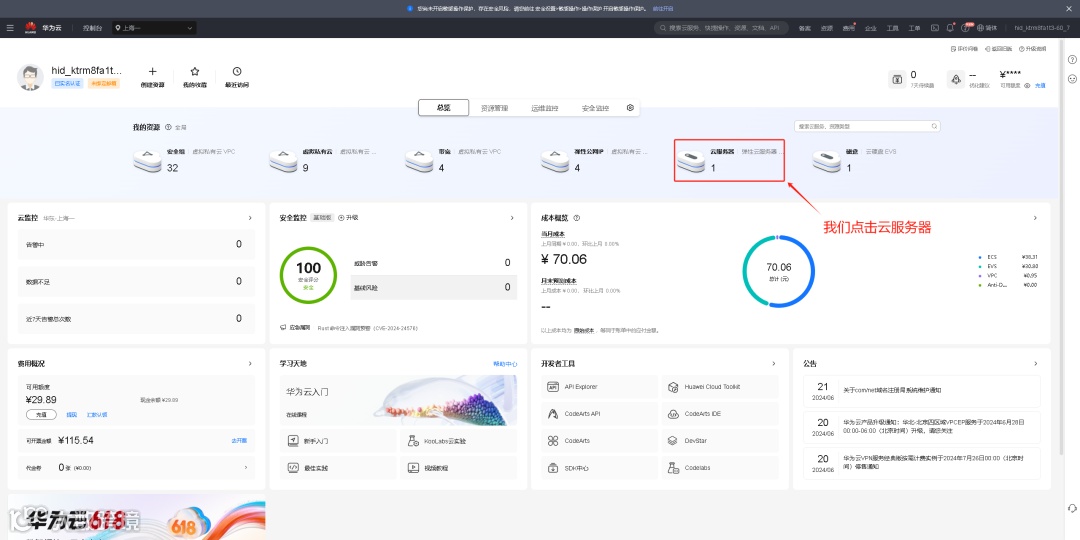Open my favorites star icon

[195, 71]
